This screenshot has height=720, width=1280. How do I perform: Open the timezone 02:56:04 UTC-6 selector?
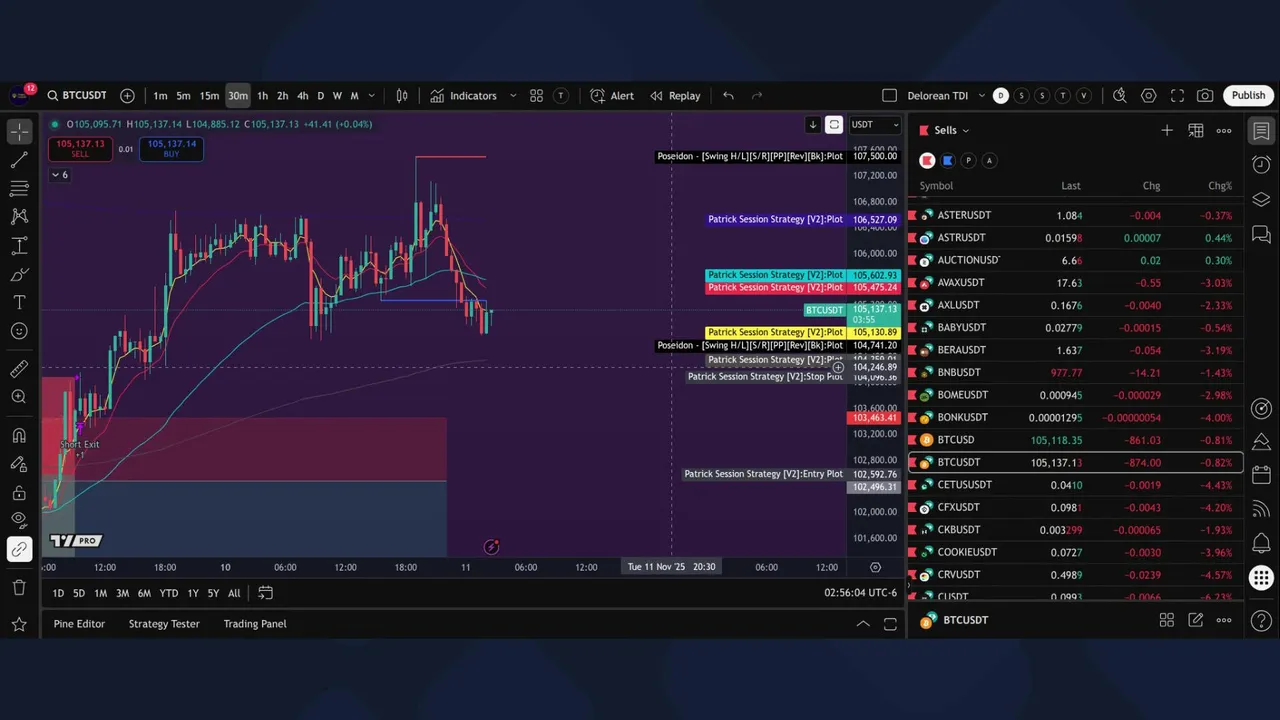pos(861,593)
